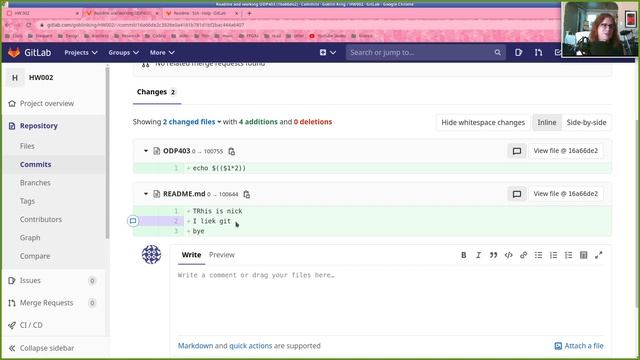Insert code formatting in comment

(509, 255)
